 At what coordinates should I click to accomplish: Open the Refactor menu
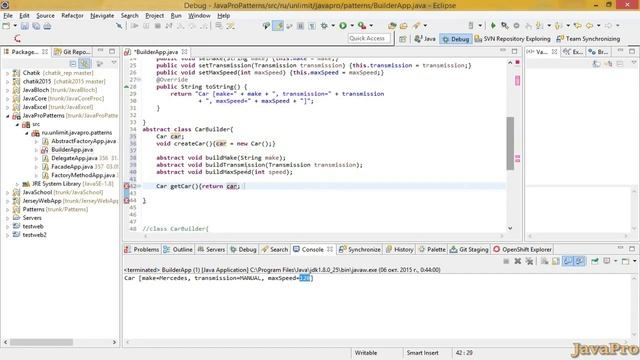(72, 16)
